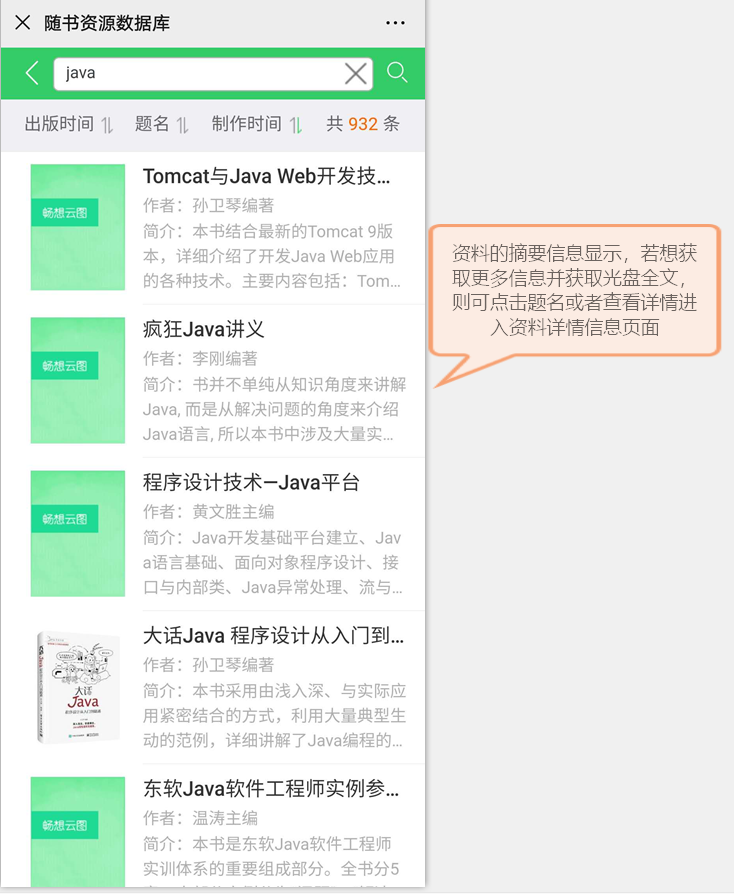Screen dimensions: 734x894
Task: Sort results by 题名
Action: [x=152, y=124]
